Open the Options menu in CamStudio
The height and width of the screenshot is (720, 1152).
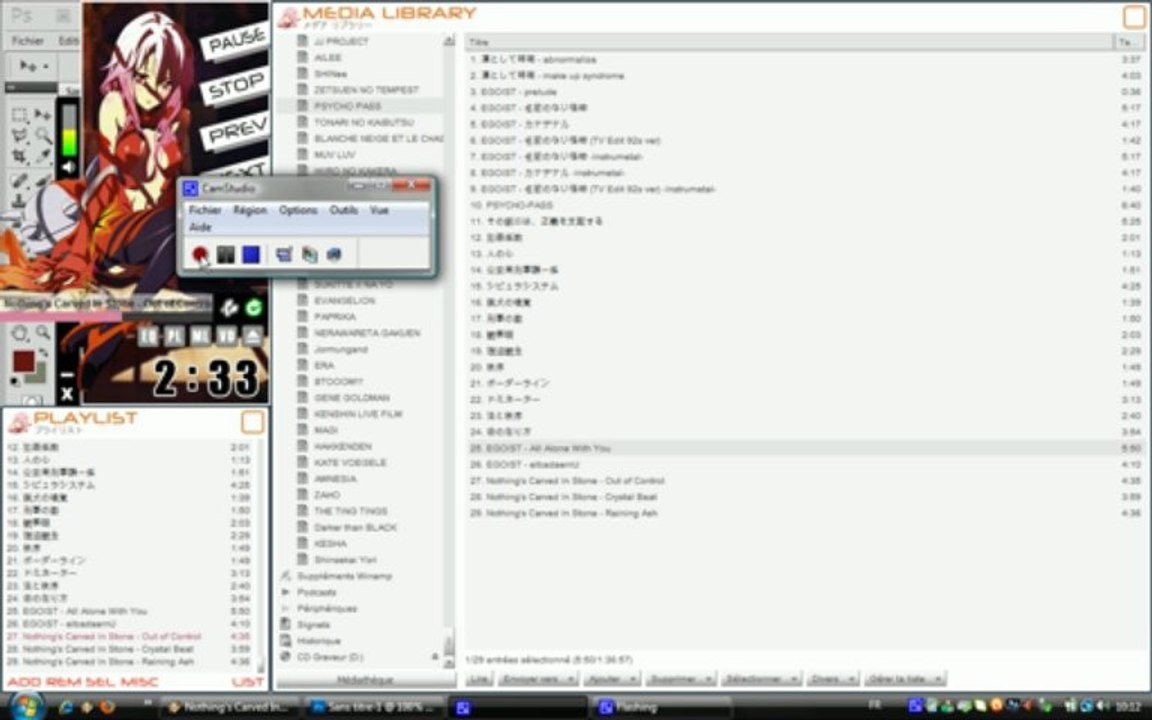tap(298, 210)
